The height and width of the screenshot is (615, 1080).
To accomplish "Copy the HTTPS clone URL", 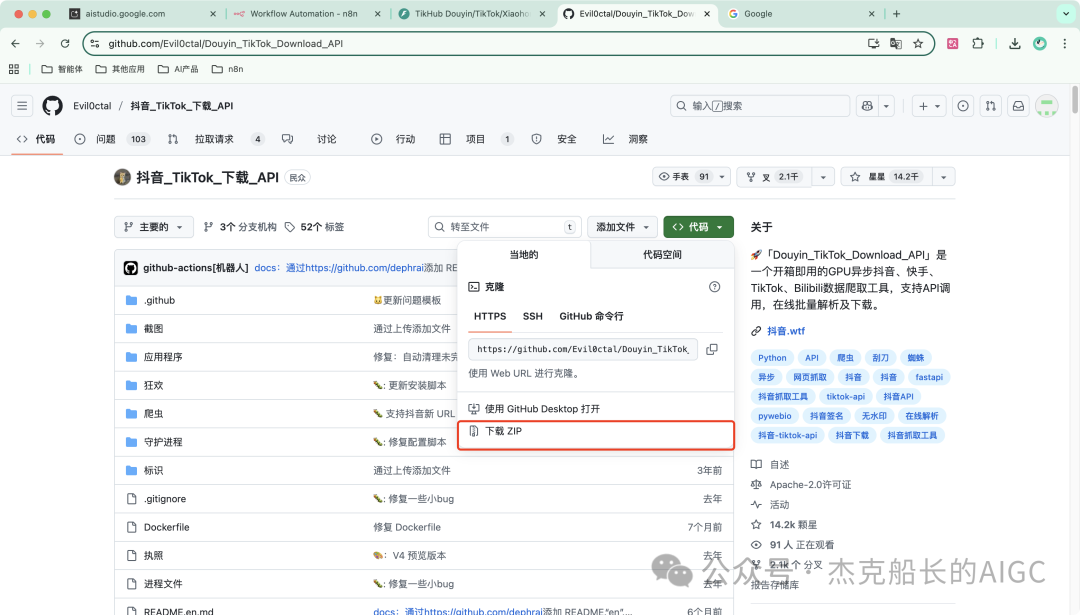I will [x=712, y=349].
